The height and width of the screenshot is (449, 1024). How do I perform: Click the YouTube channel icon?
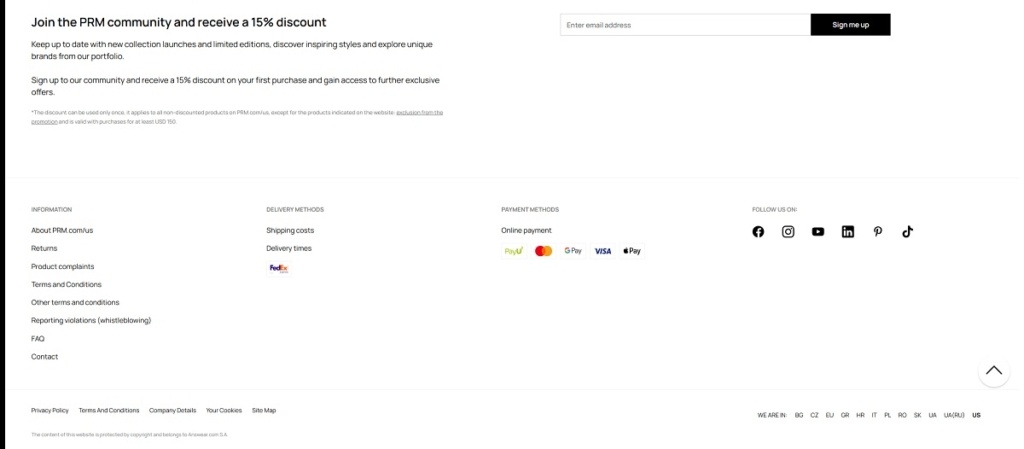(818, 232)
